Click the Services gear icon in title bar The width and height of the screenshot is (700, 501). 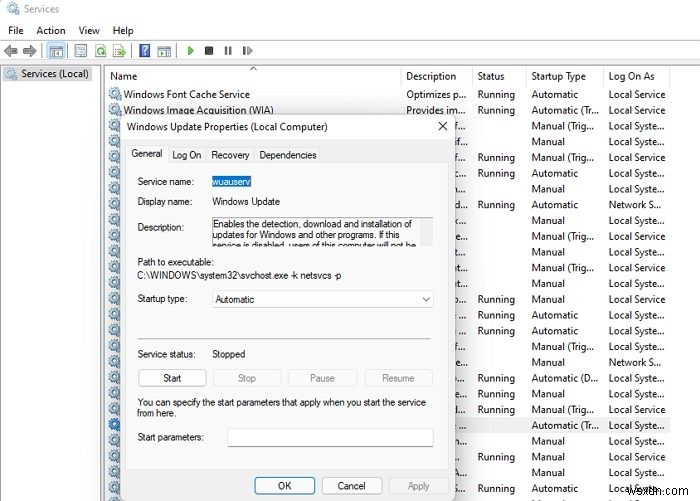(13, 8)
